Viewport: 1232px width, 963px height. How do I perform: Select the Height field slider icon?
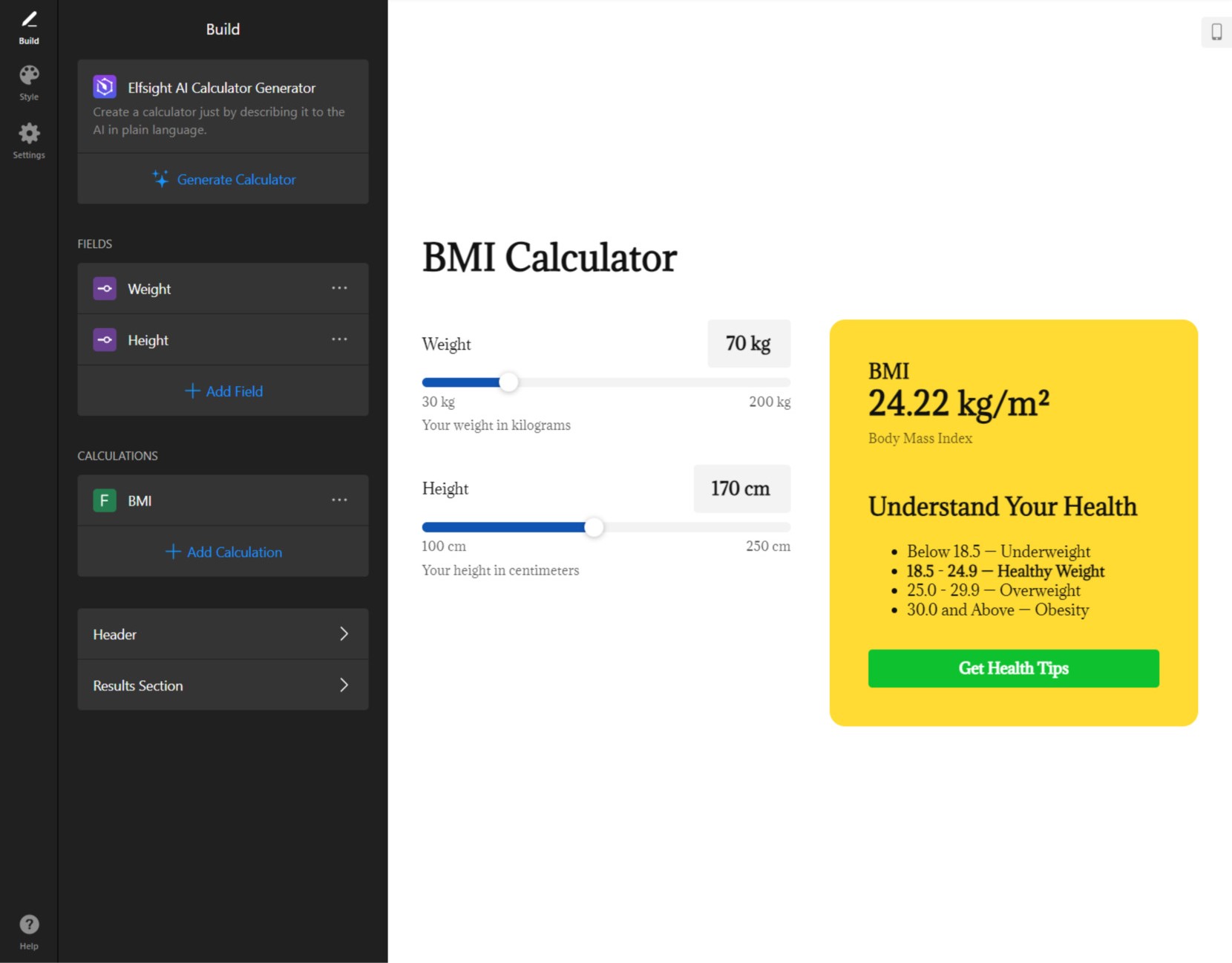104,339
